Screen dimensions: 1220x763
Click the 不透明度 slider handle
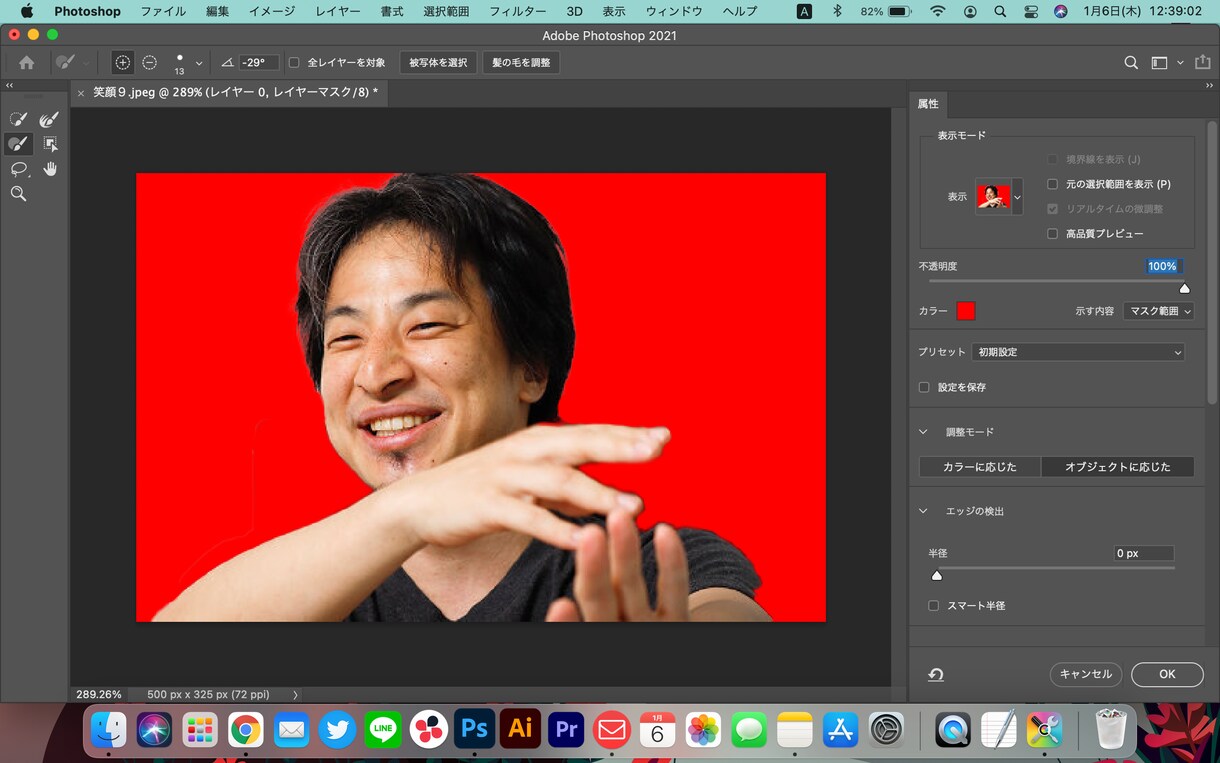pos(1184,288)
